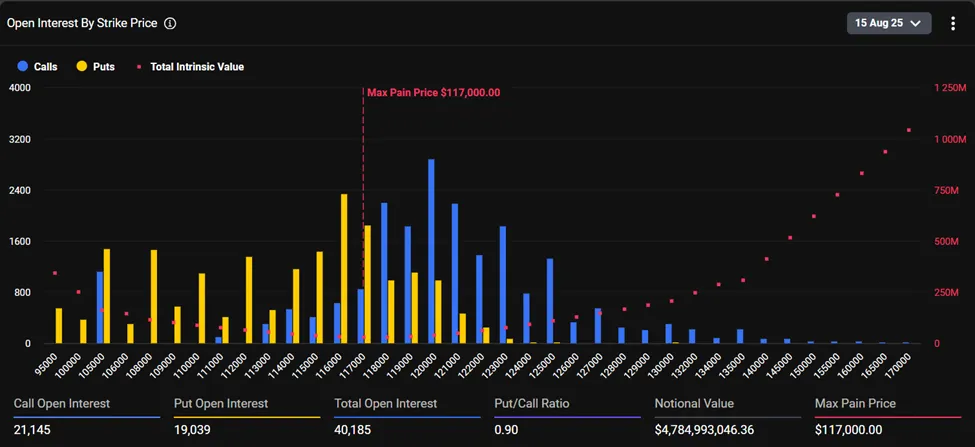Click the intrinsic value dot above strike 170000
The height and width of the screenshot is (447, 975).
(908, 130)
